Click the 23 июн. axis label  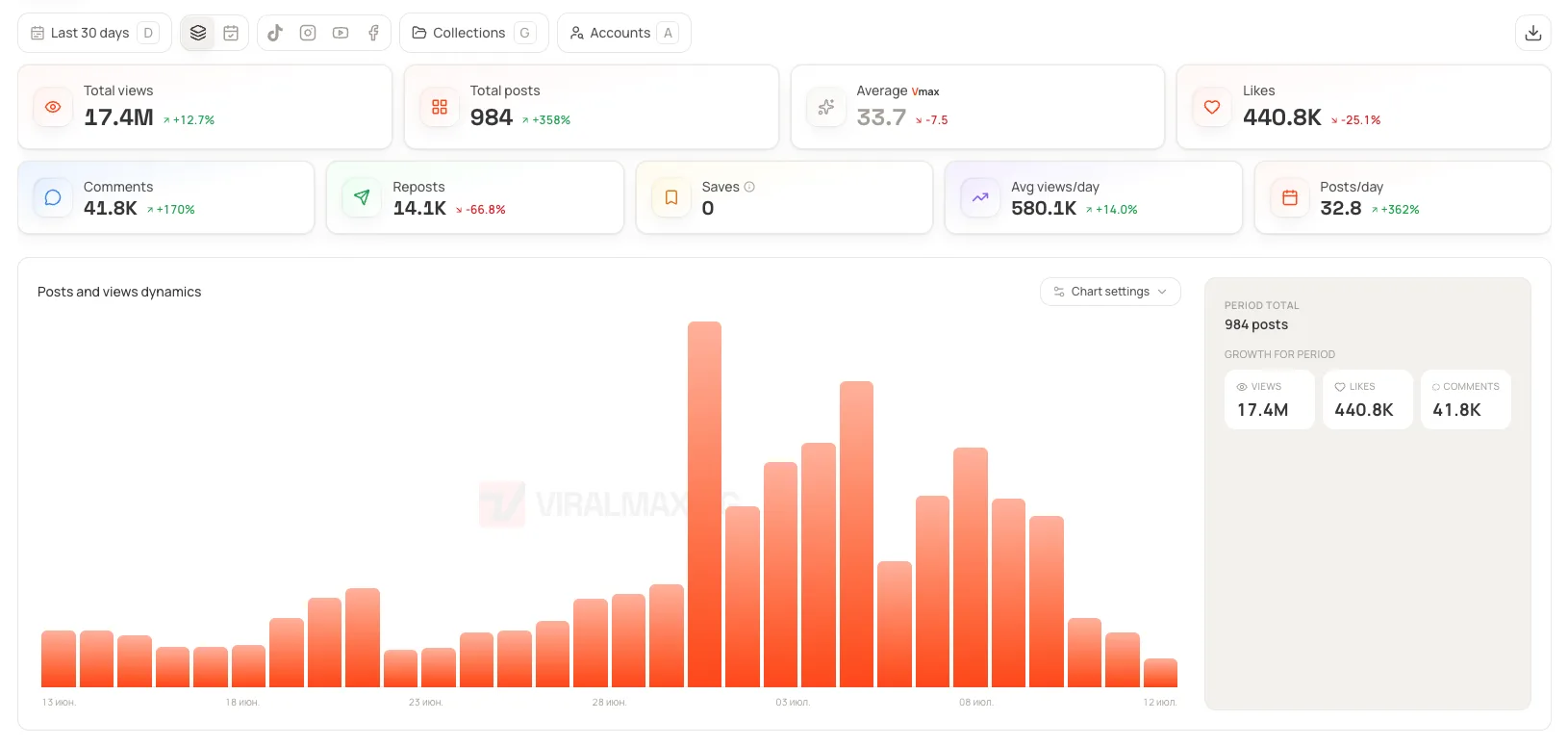click(x=426, y=703)
